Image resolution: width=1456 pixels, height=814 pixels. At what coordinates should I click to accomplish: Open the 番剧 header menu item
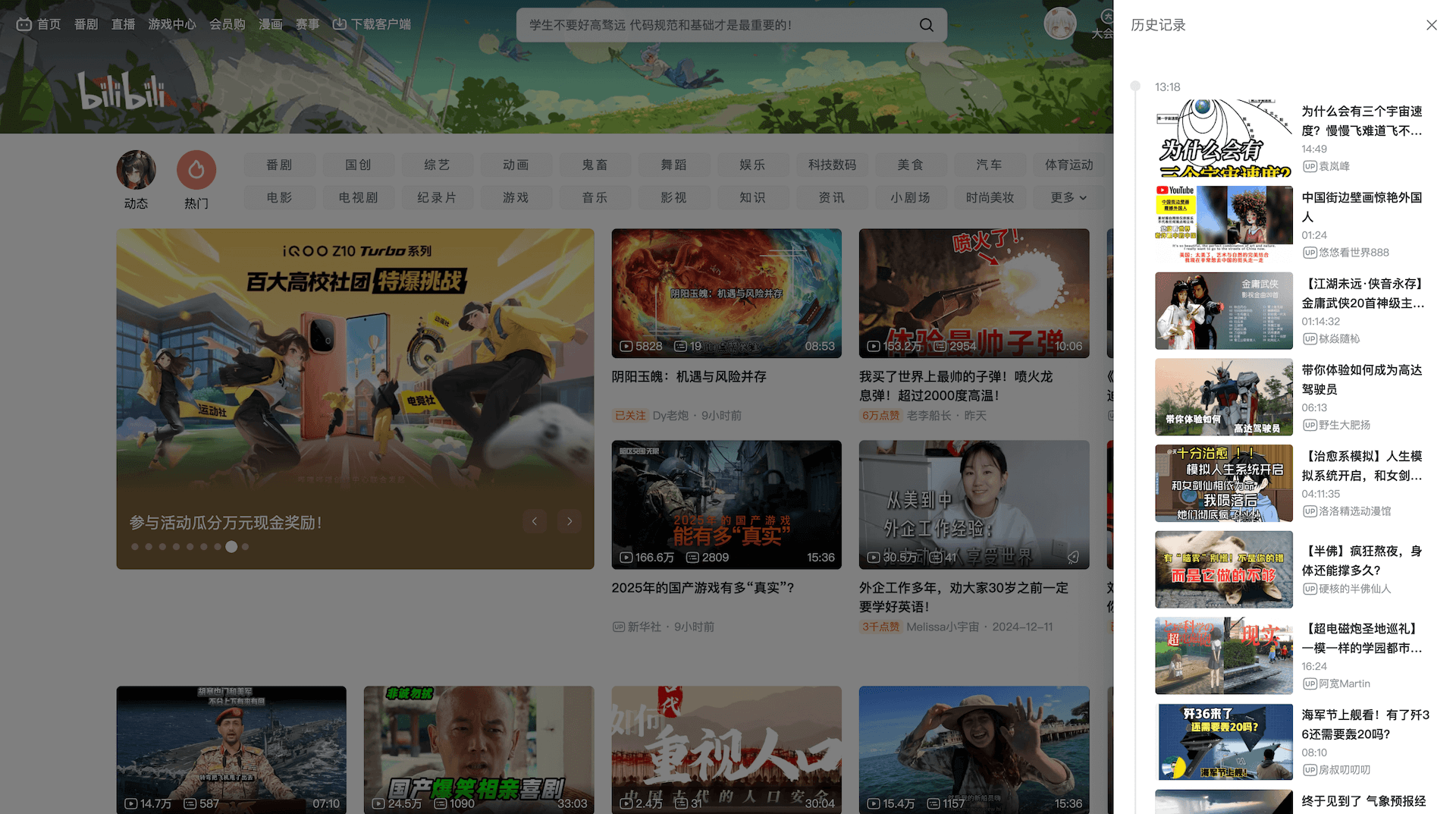86,24
